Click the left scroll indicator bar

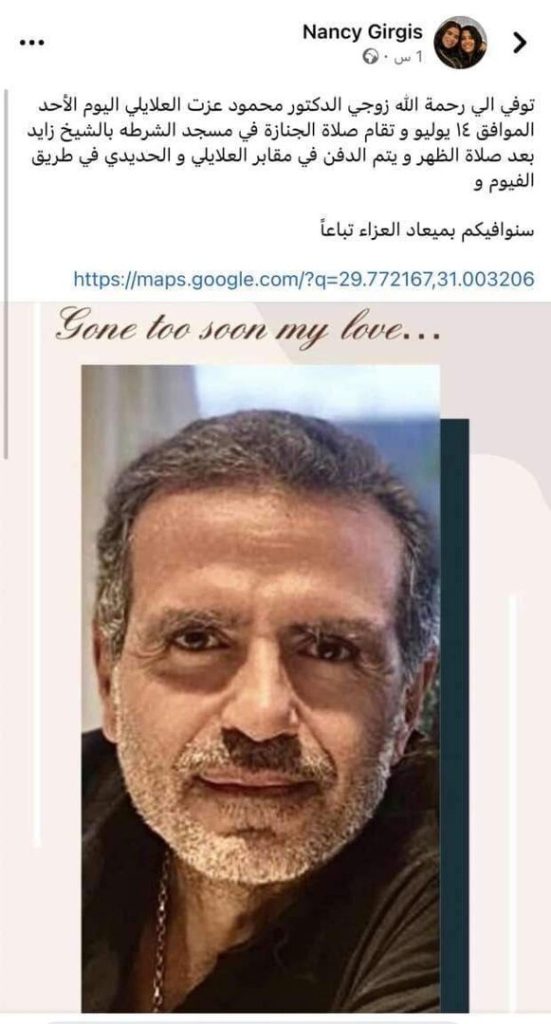pos(7,274)
